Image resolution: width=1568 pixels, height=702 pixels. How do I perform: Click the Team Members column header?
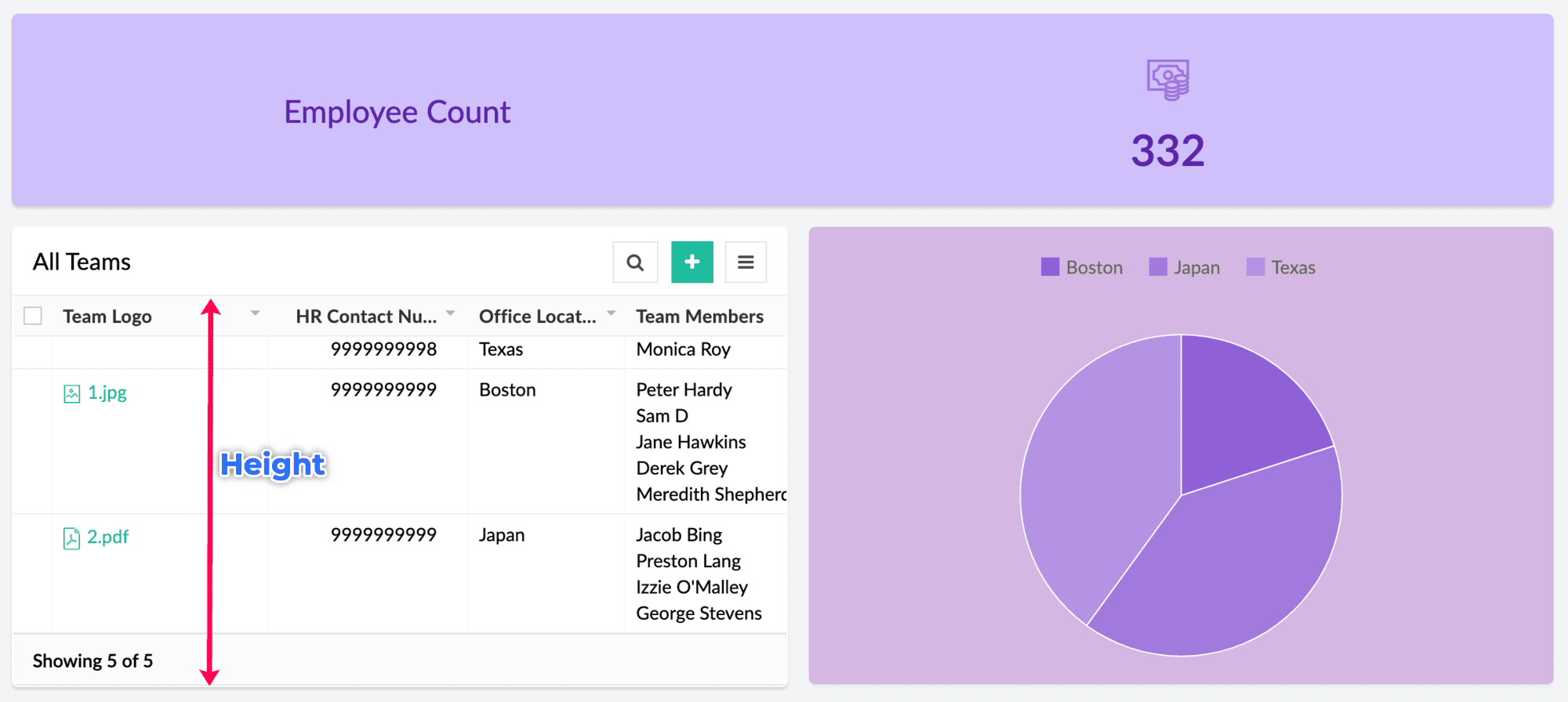click(699, 317)
